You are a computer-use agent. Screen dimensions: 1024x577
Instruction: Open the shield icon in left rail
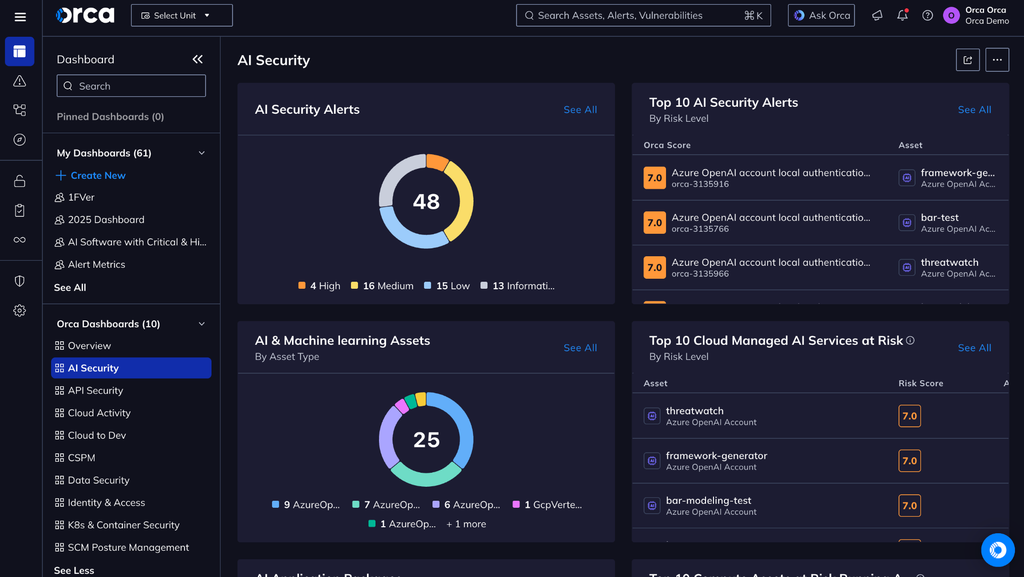click(x=20, y=281)
